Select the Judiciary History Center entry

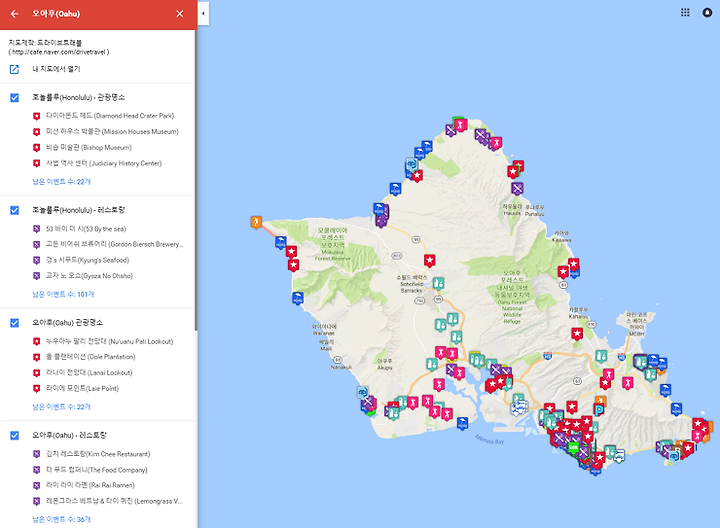point(104,163)
